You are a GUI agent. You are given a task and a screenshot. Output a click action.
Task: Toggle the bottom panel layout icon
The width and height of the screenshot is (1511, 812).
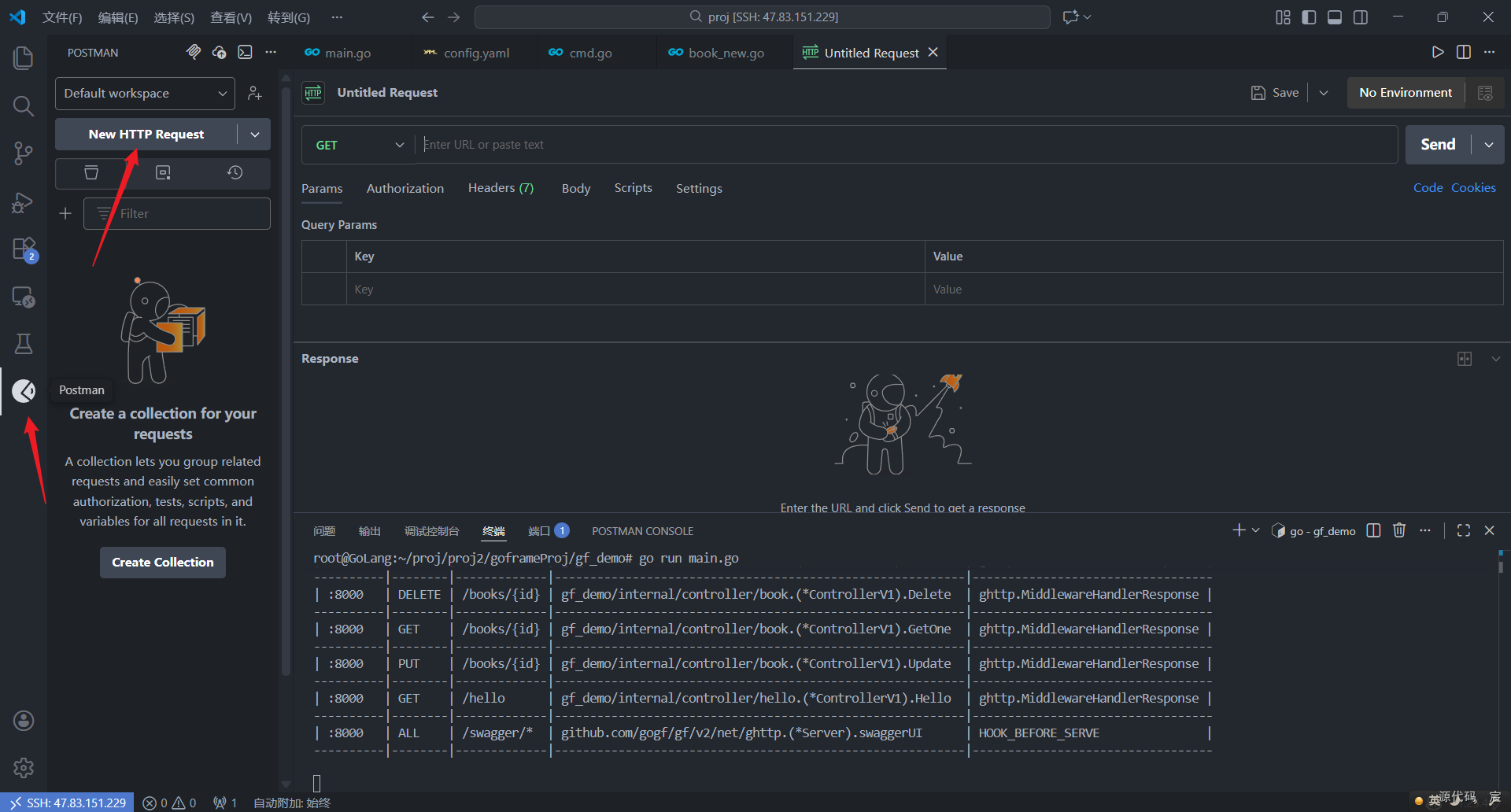1335,17
